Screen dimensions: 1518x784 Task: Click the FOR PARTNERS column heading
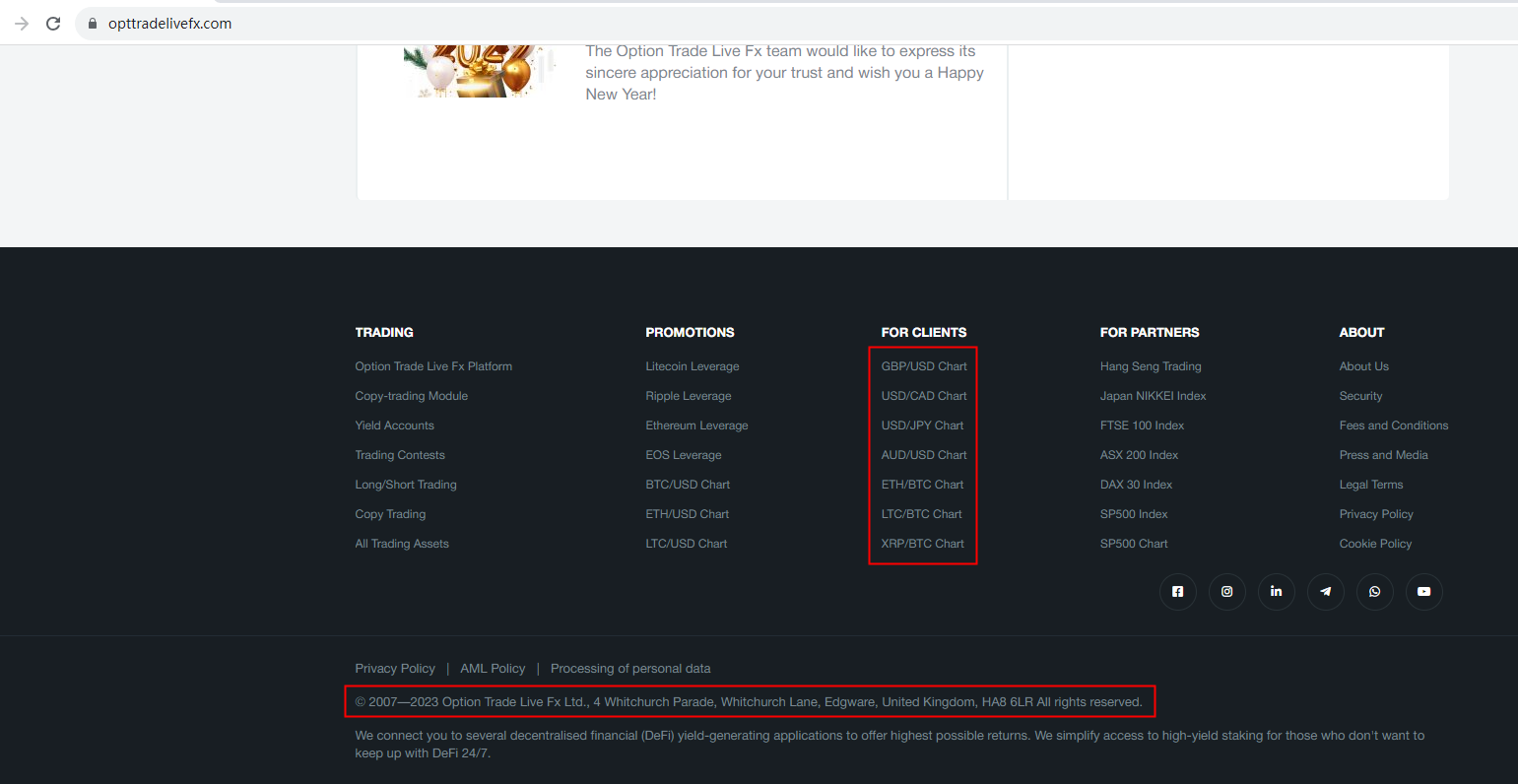[1150, 333]
